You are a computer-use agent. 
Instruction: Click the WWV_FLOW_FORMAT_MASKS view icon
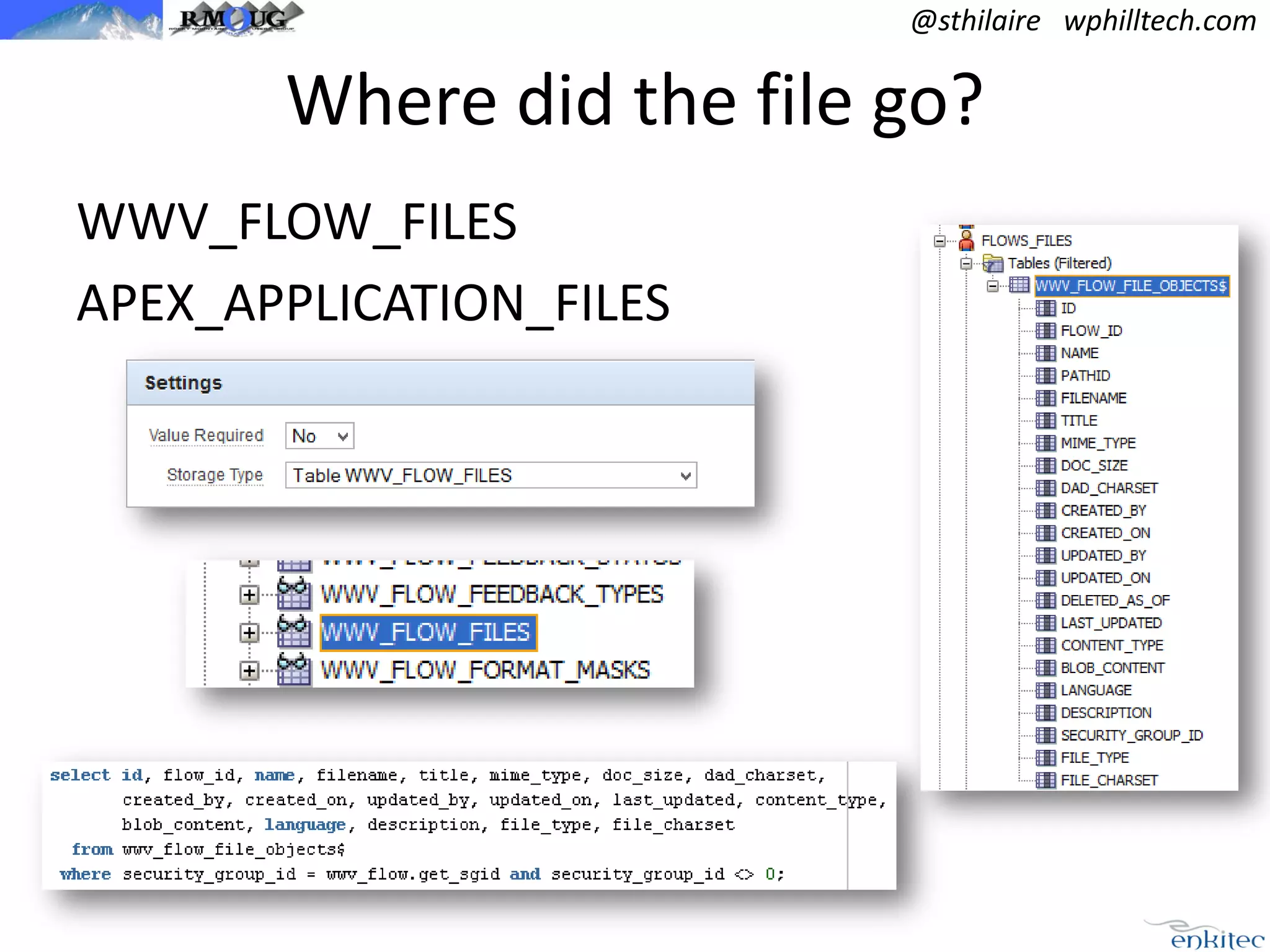coord(293,669)
